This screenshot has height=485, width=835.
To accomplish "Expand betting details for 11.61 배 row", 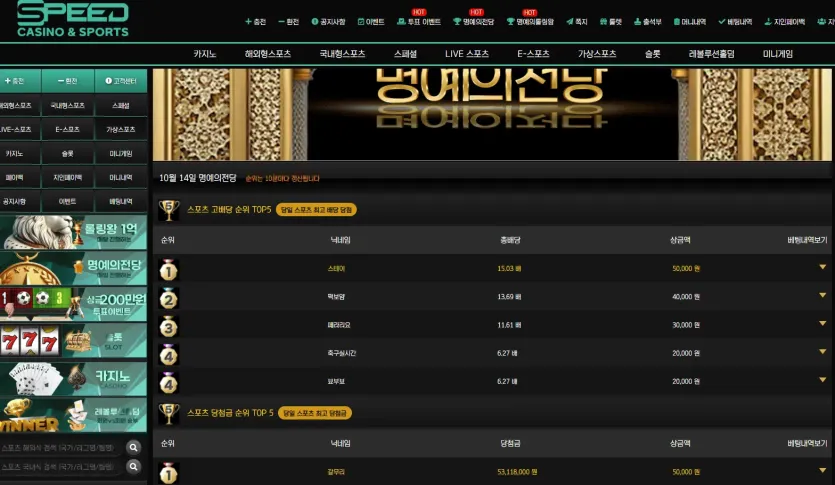I will (x=822, y=324).
